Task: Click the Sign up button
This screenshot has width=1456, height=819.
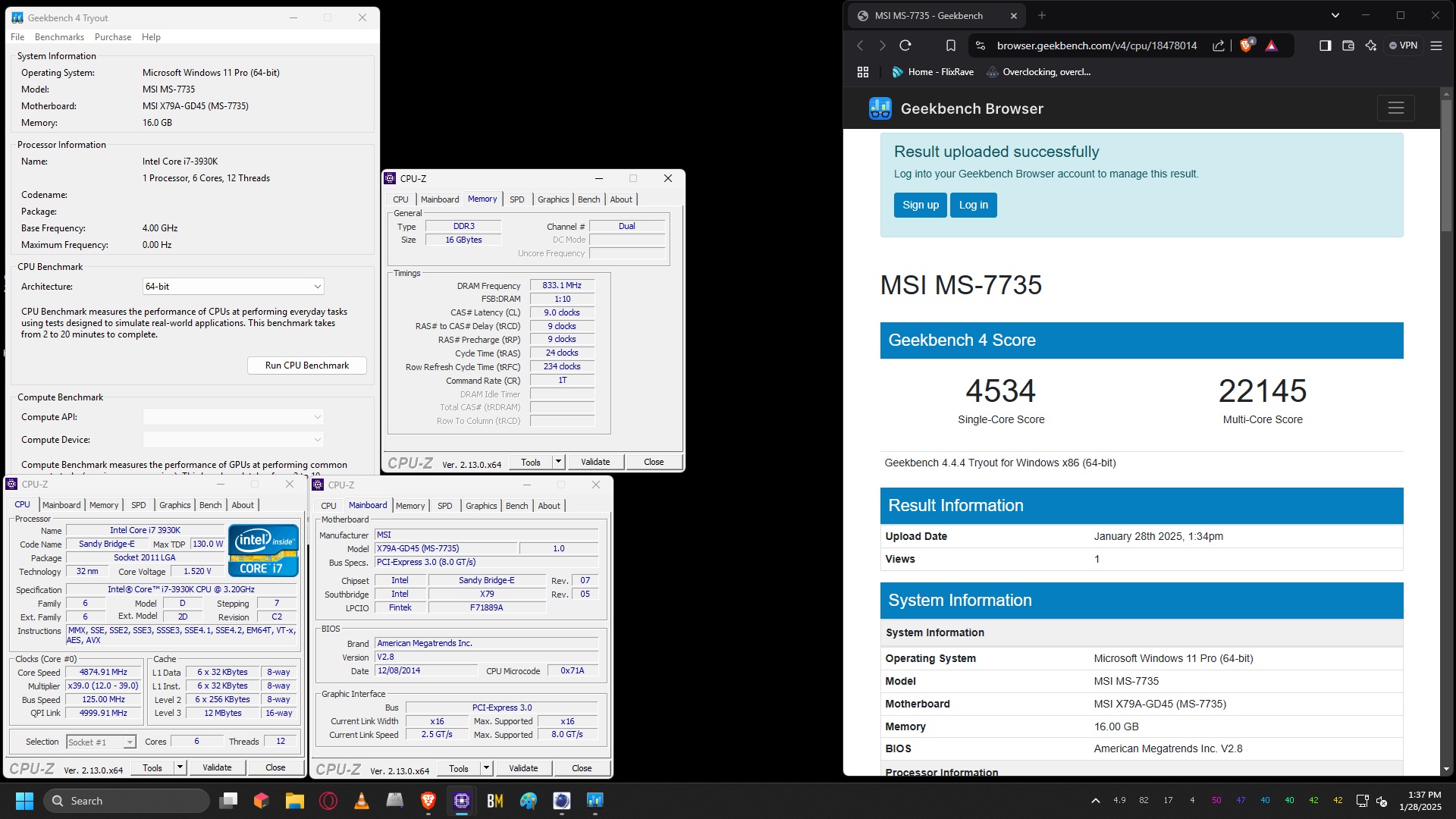Action: click(920, 205)
